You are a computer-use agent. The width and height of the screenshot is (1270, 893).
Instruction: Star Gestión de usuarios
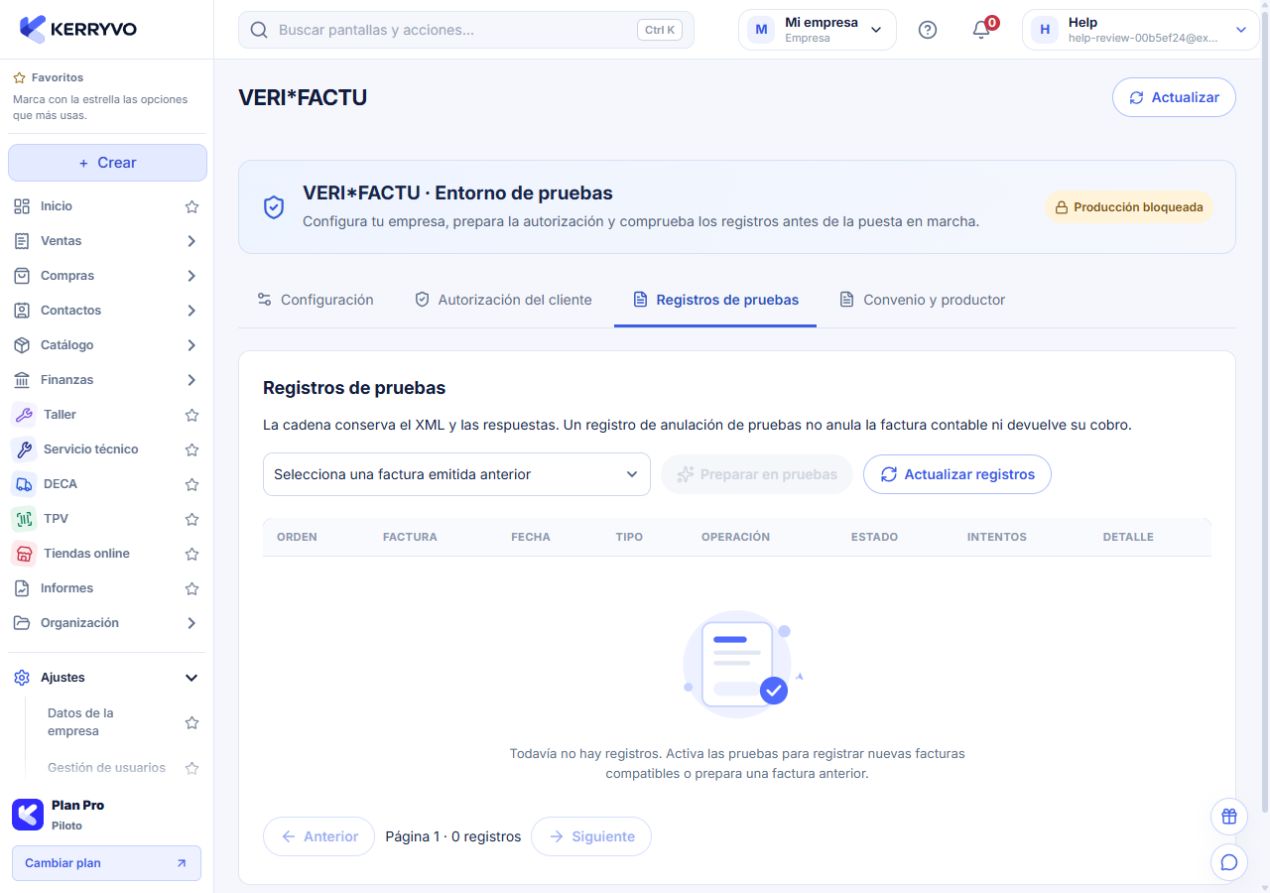pos(192,768)
